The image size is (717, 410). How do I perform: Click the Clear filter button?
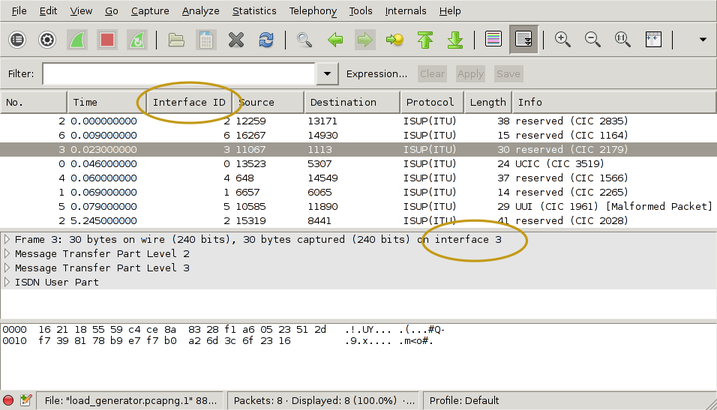click(432, 74)
